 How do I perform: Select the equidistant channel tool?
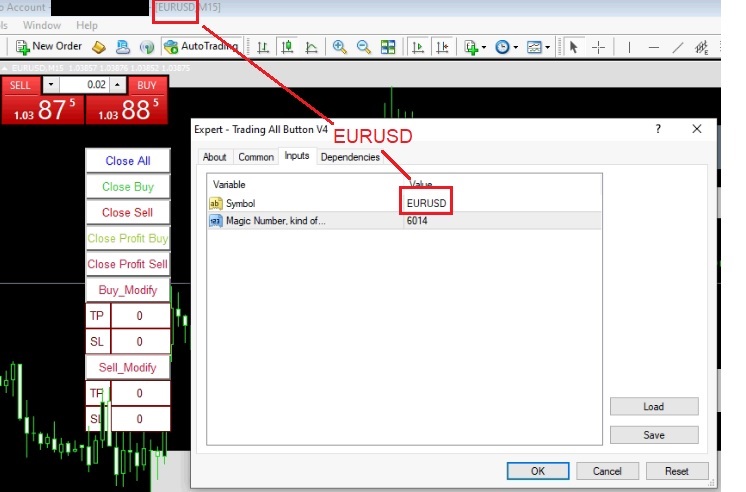pyautogui.click(x=702, y=47)
